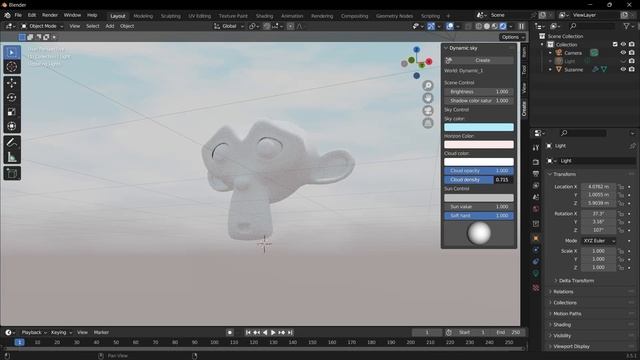Click the pan view hand icon
The width and height of the screenshot is (640, 360).
pos(428,98)
